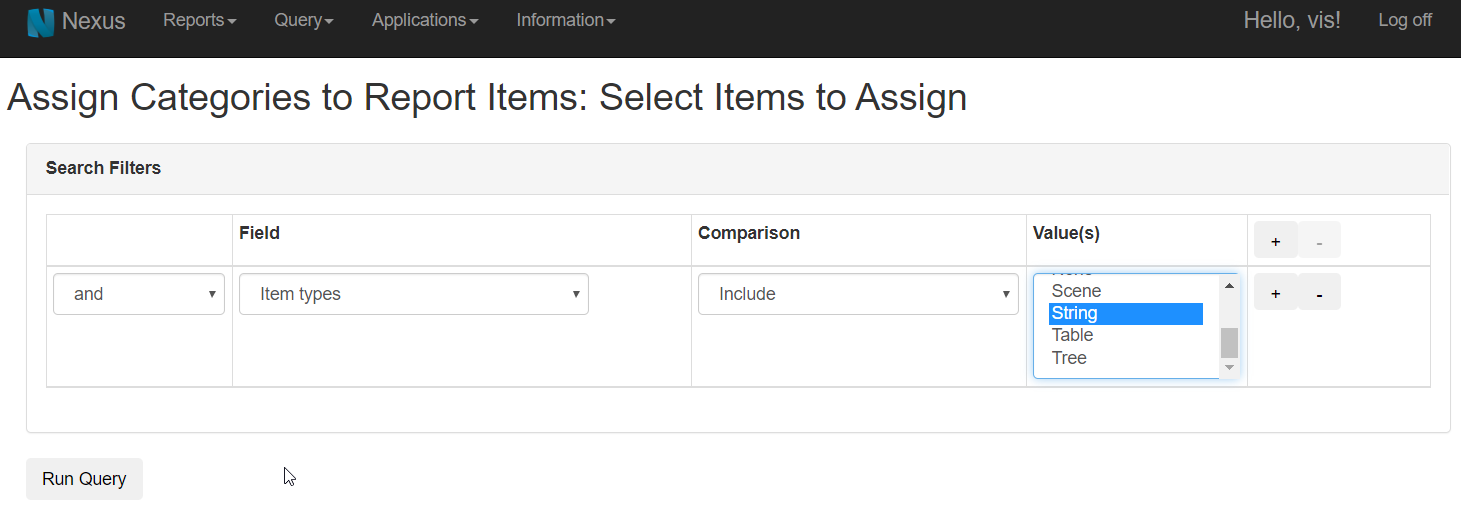1461x514 pixels.
Task: Open the Query menu
Action: pos(303,20)
